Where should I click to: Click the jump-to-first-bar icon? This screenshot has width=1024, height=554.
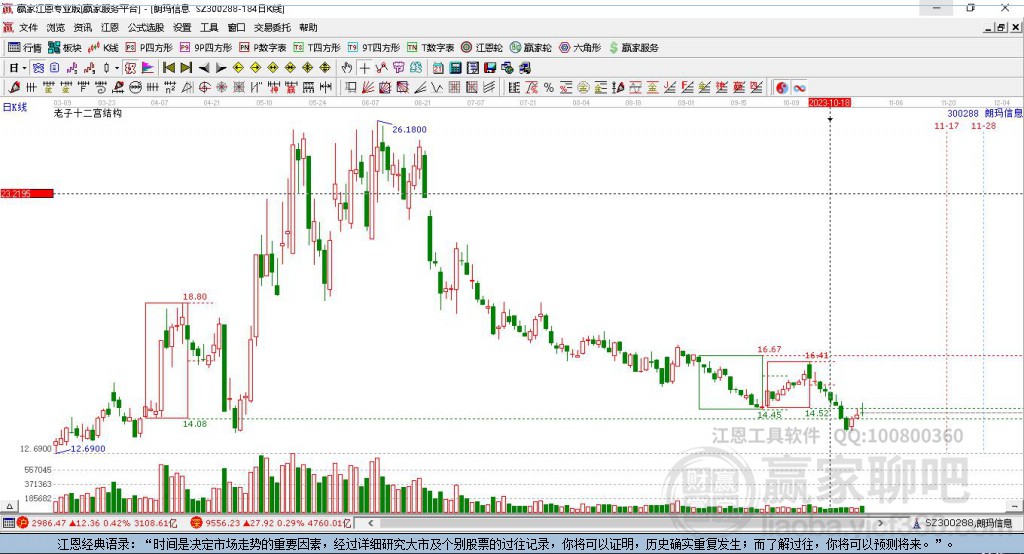168,68
